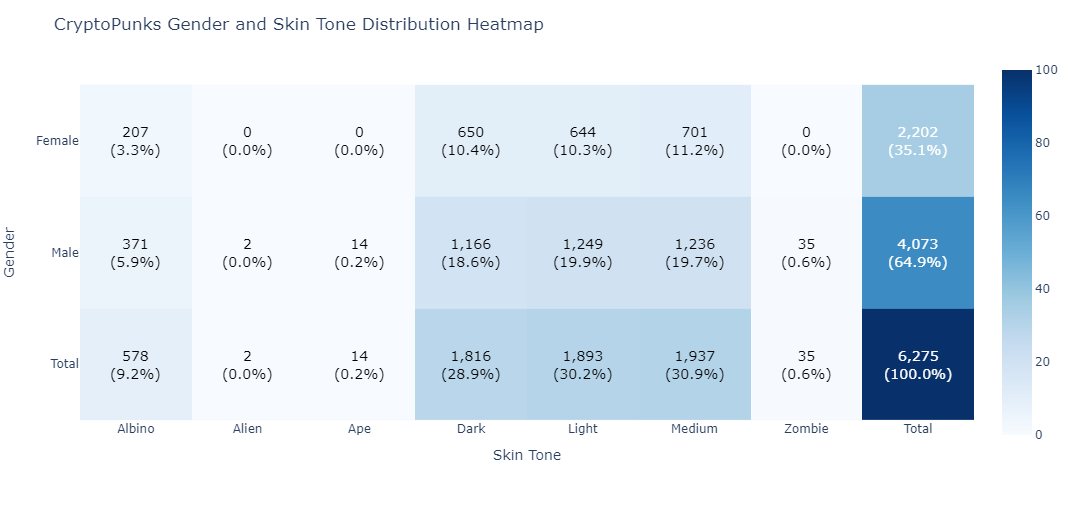
Task: Click the grand total cell showing 6,275
Action: coord(917,365)
